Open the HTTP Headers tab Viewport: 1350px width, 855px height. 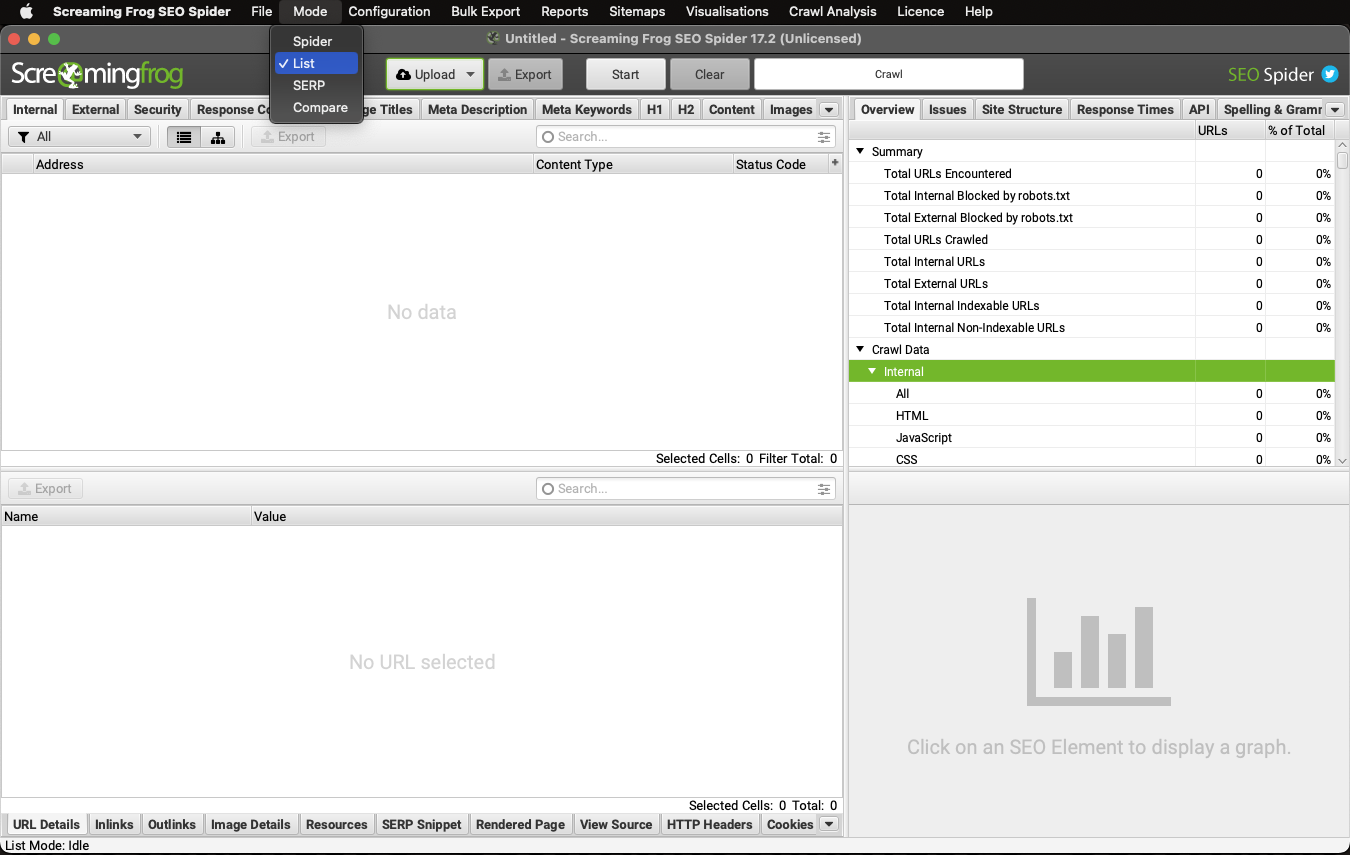[x=709, y=825]
